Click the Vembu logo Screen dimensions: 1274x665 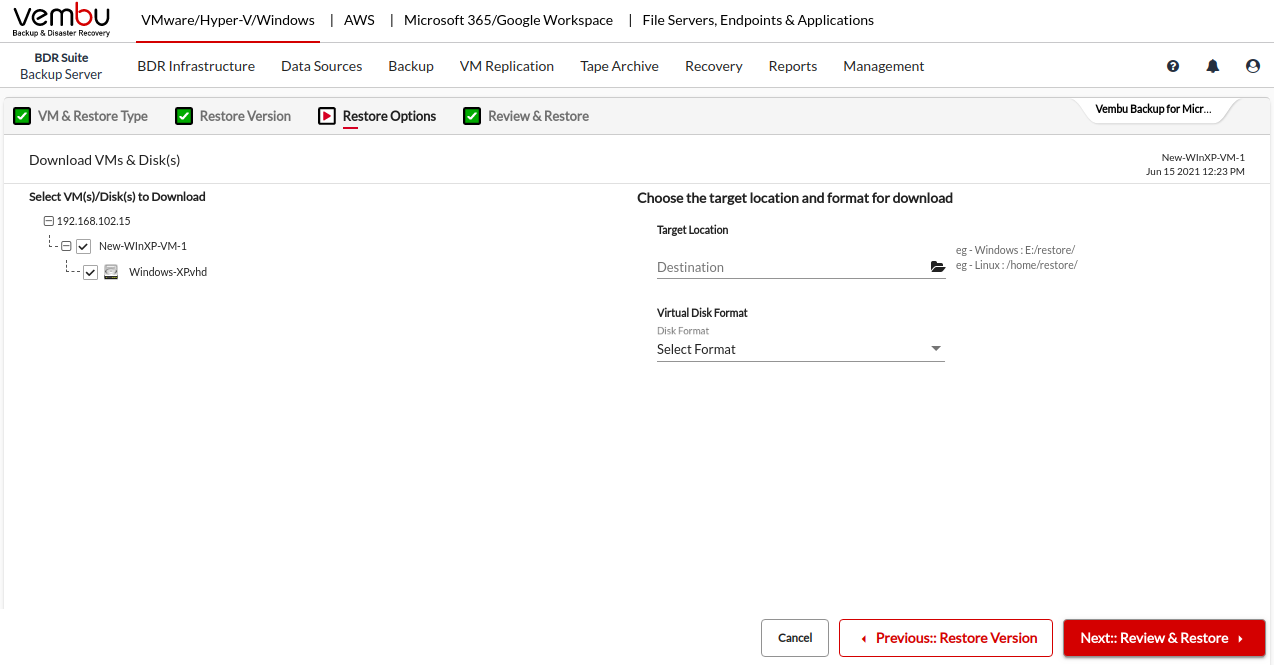click(x=61, y=20)
